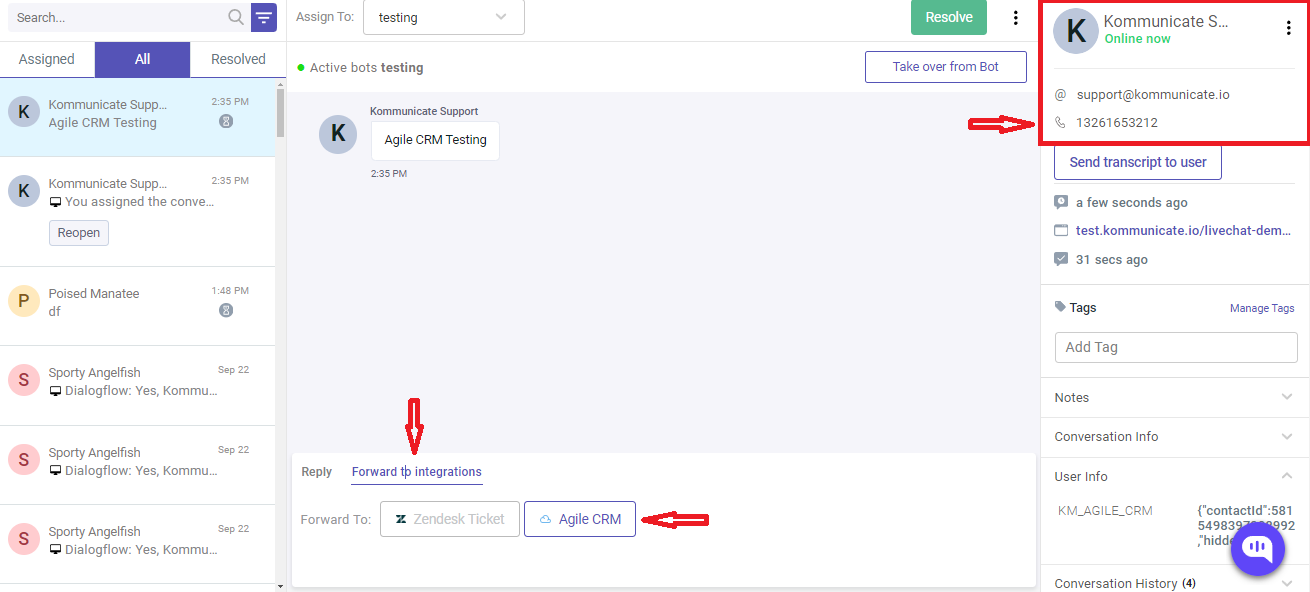Viewport: 1310px width, 592px height.
Task: Click the Zendesk logo icon
Action: tap(401, 520)
